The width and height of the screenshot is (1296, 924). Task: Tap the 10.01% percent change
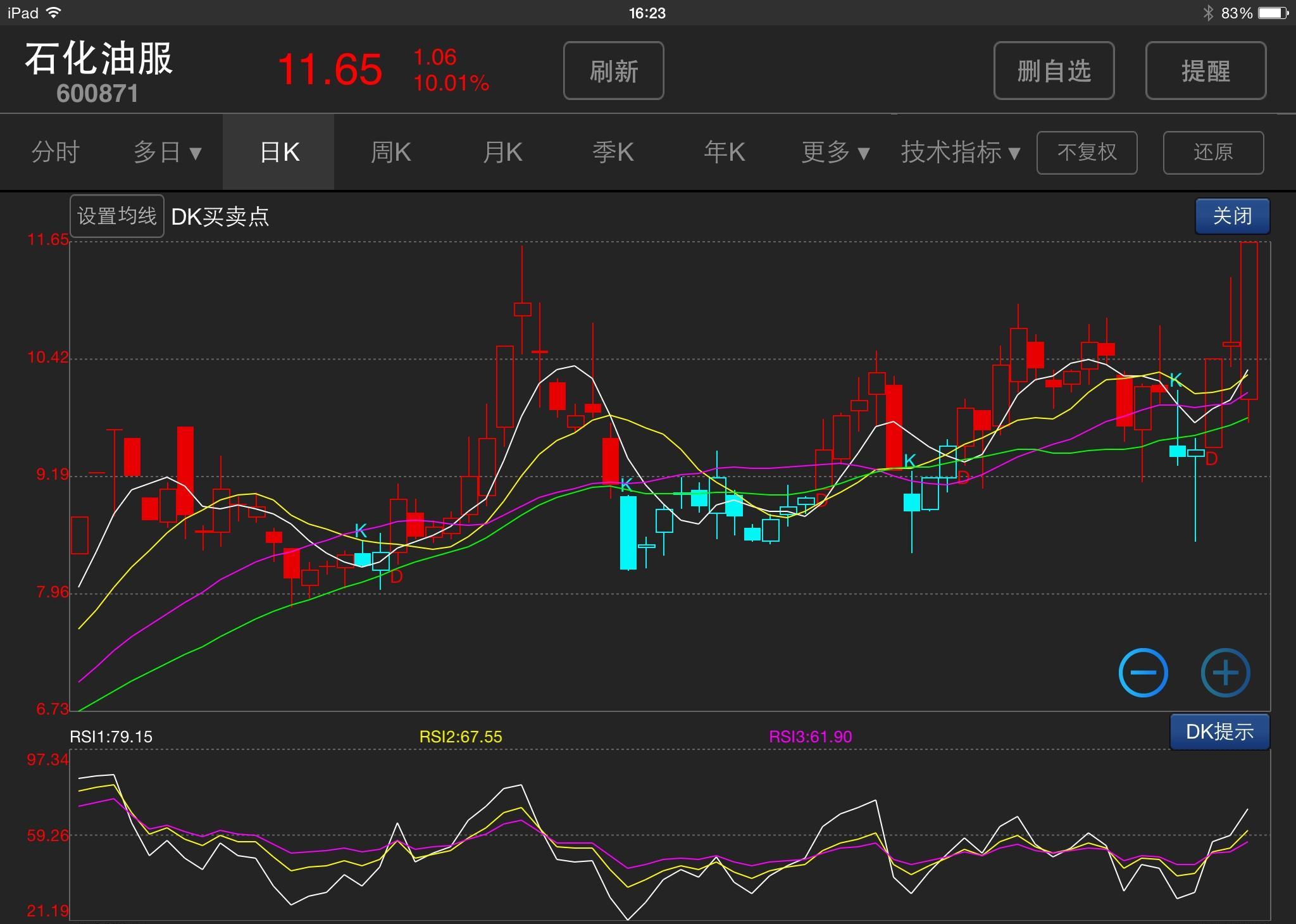coord(451,83)
